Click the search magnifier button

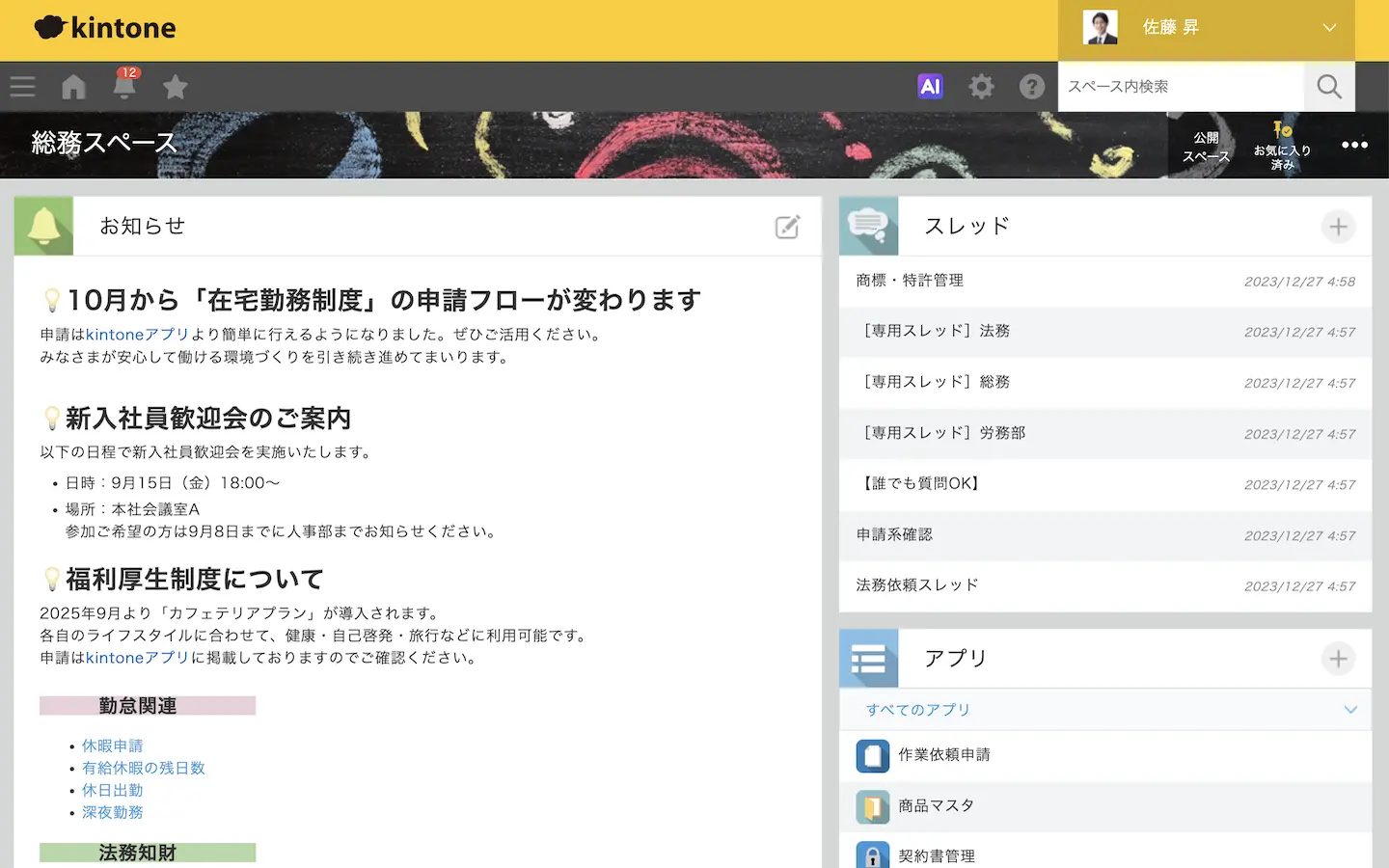(1329, 87)
